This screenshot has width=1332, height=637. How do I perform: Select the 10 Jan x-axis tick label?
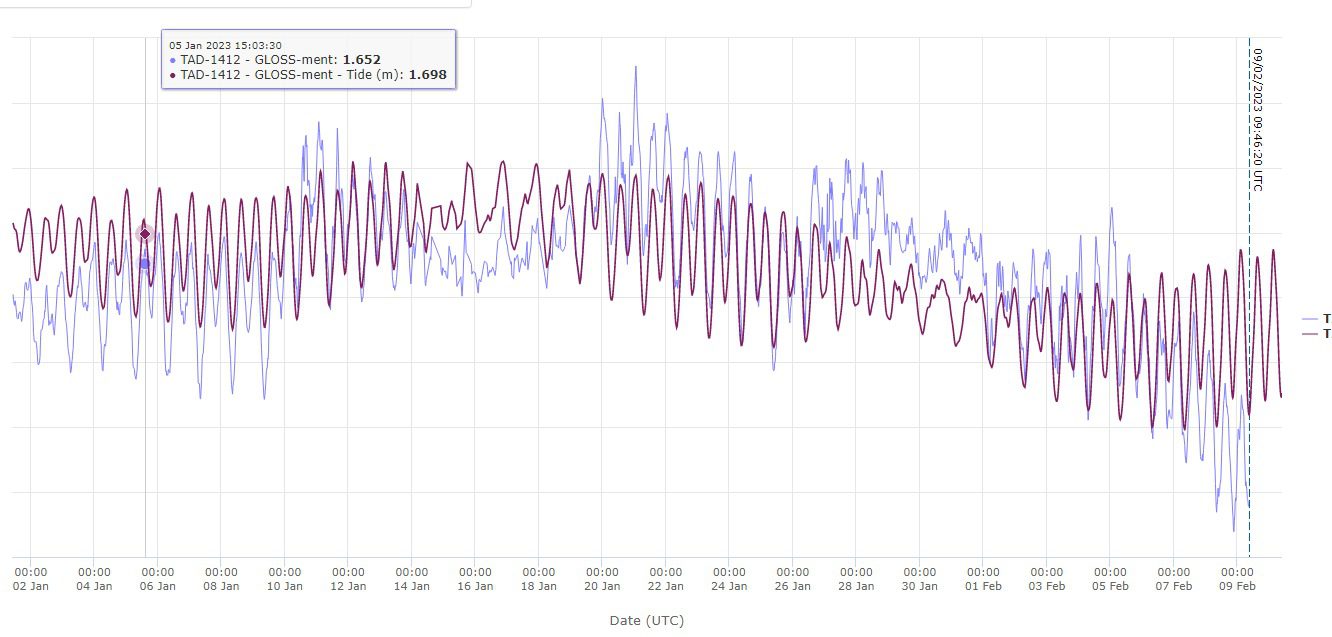285,586
